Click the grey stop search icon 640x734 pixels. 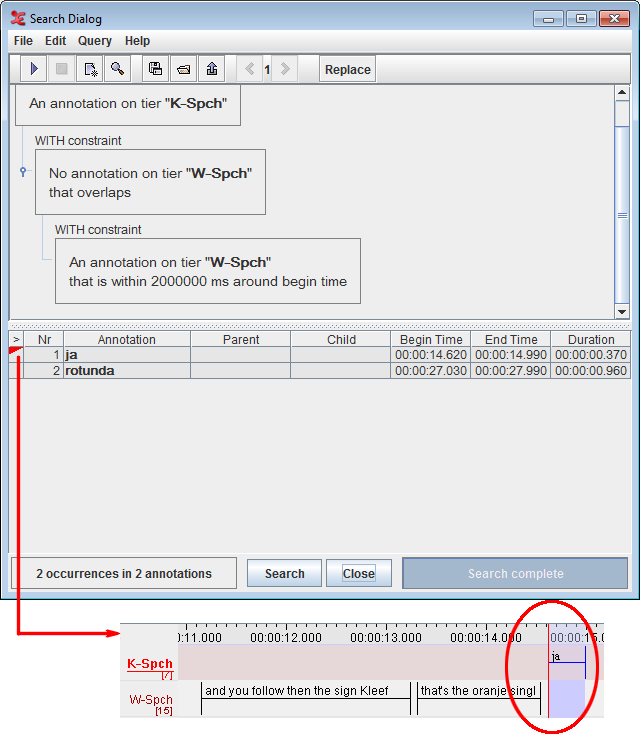point(61,69)
